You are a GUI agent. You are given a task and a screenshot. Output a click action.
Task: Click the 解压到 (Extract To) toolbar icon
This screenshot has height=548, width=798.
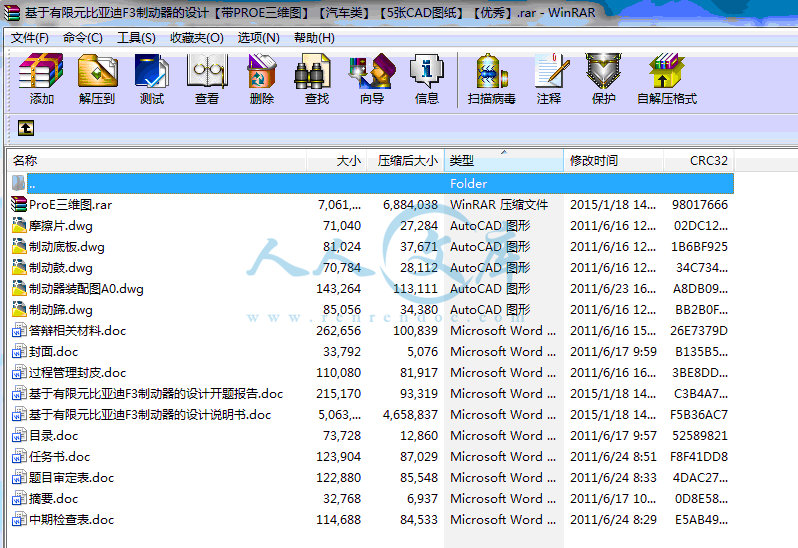97,71
